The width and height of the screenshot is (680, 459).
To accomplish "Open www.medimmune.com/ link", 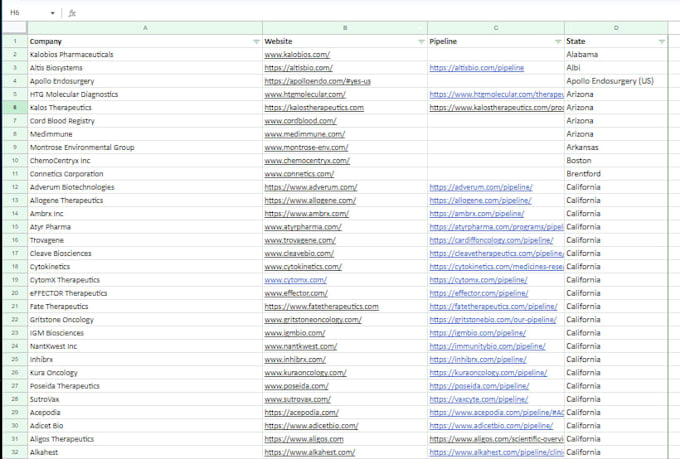I will click(304, 134).
